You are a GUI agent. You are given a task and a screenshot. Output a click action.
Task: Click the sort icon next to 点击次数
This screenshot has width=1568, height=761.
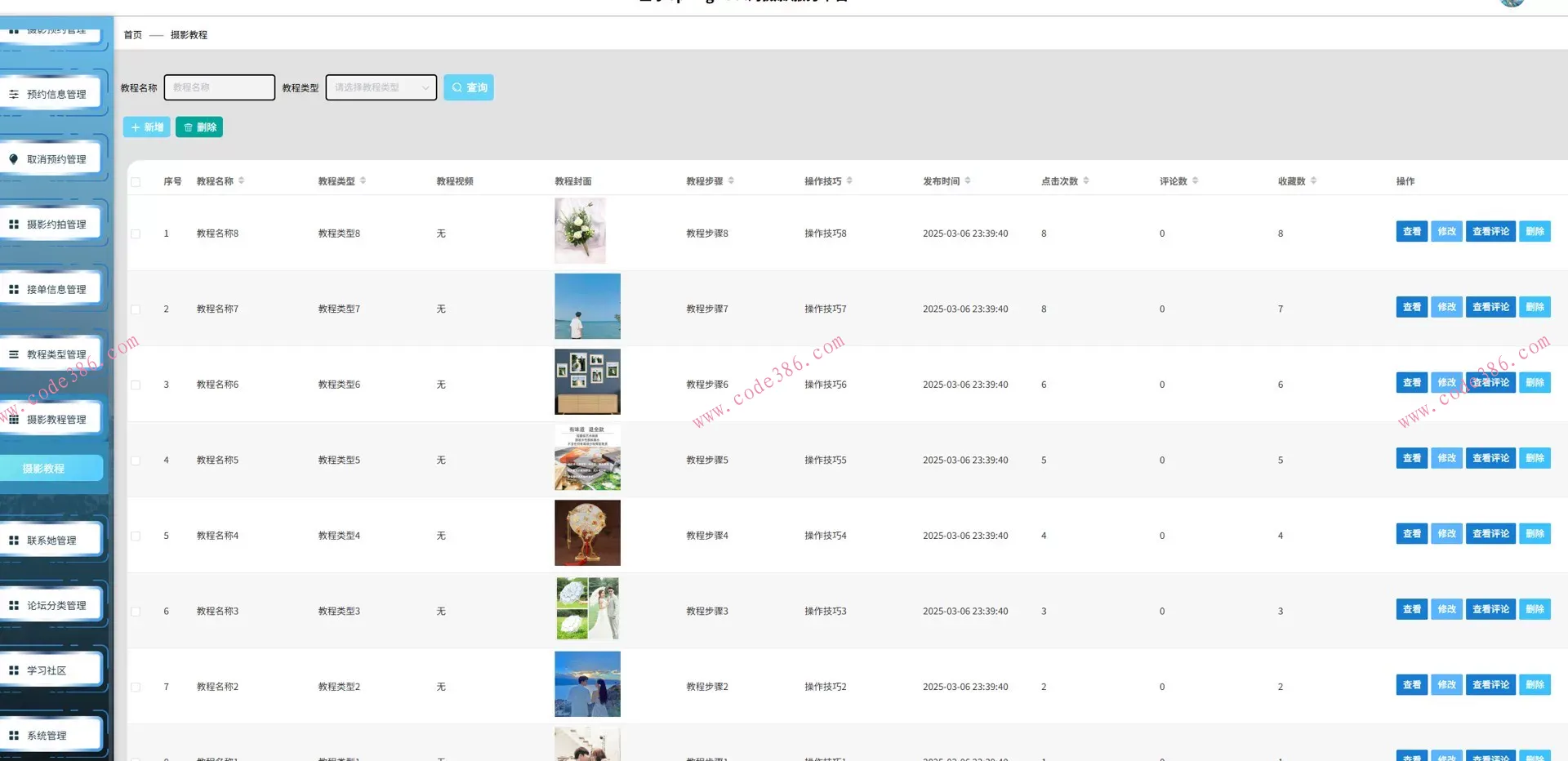1086,180
